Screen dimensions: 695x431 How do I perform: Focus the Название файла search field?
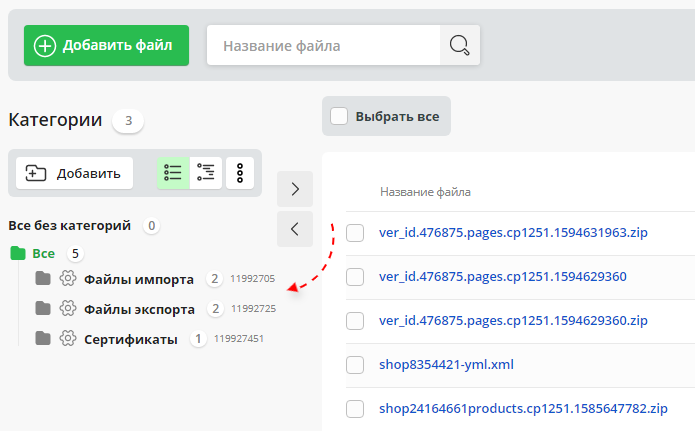tap(323, 45)
